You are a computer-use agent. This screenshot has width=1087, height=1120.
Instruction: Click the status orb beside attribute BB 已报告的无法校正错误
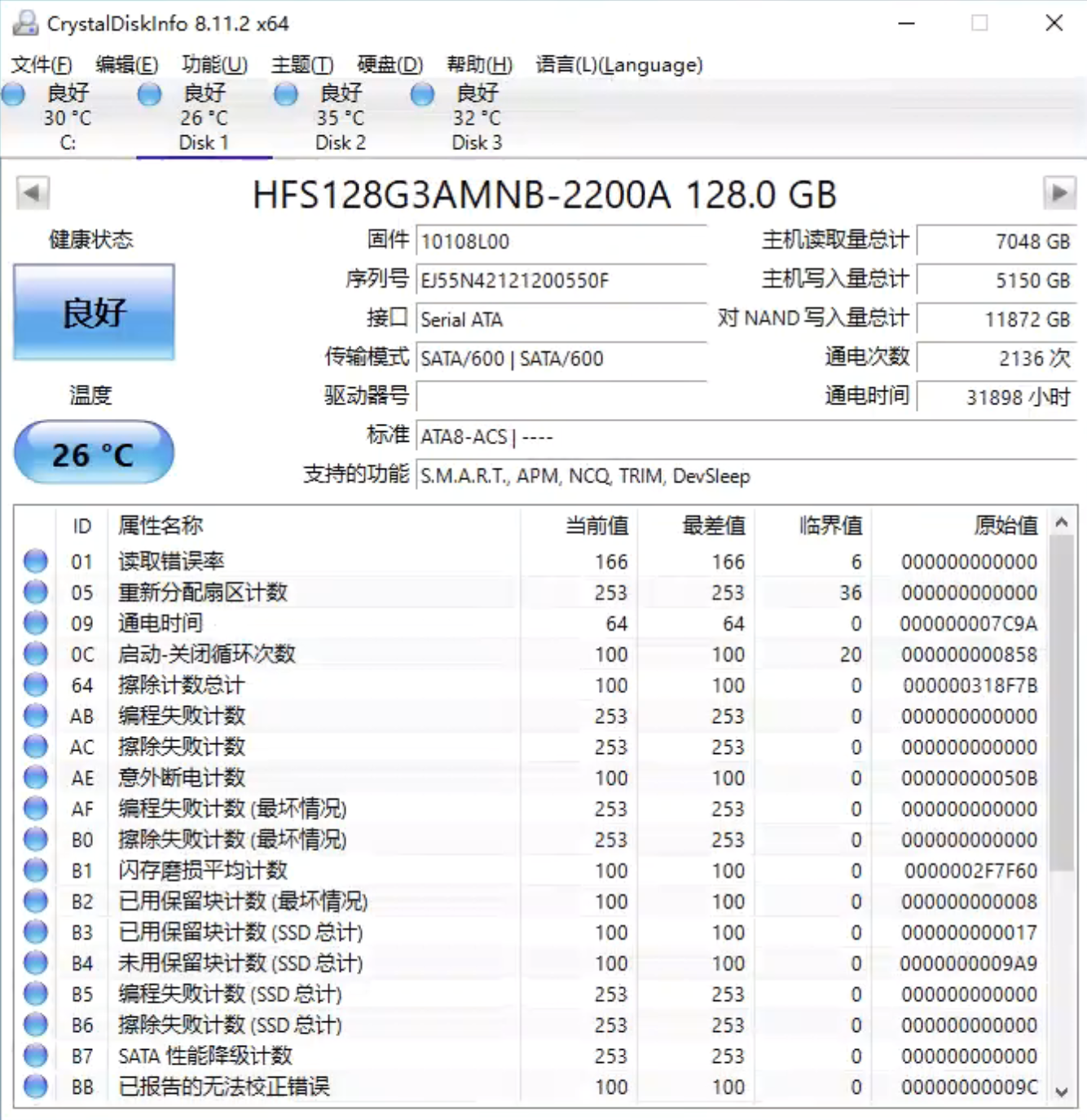pos(35,1086)
